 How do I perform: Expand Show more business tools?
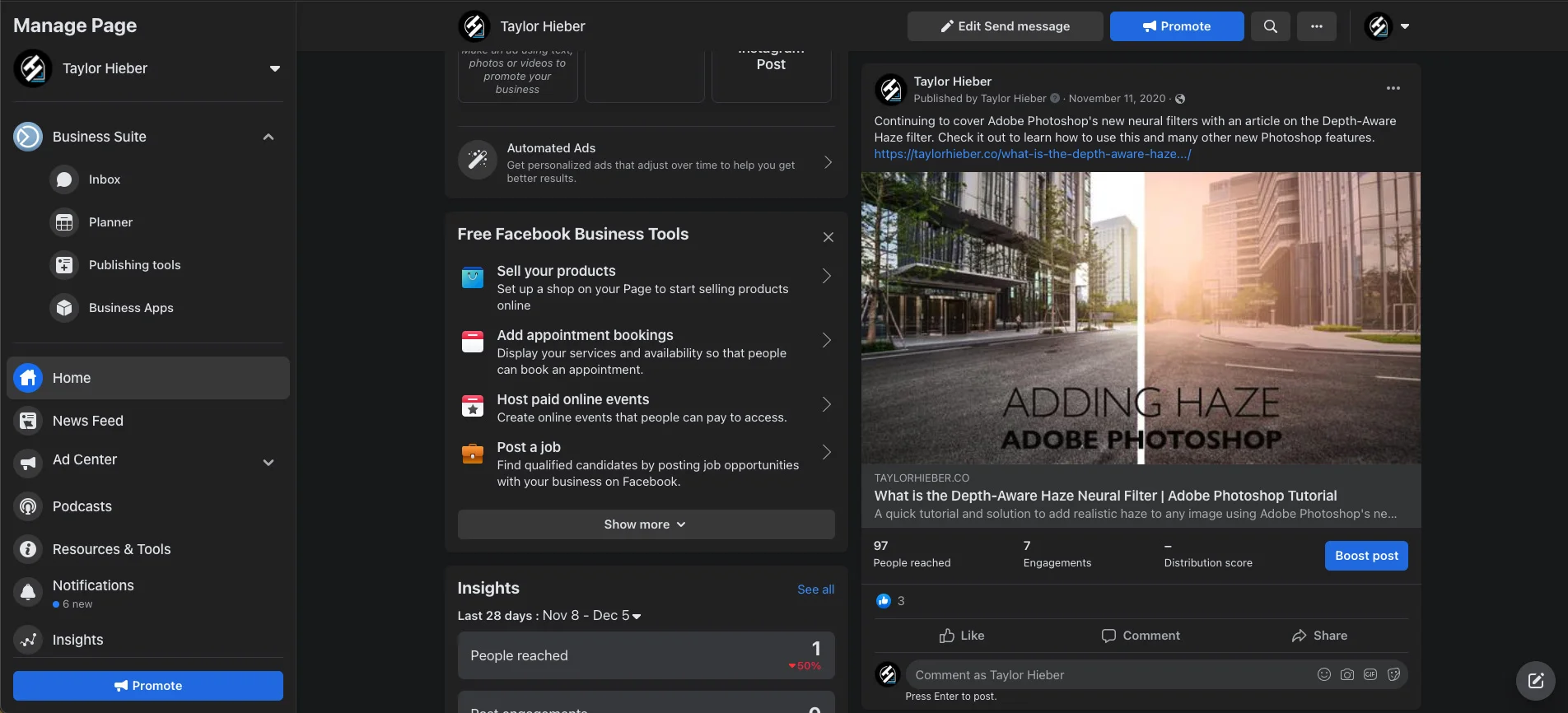point(646,524)
